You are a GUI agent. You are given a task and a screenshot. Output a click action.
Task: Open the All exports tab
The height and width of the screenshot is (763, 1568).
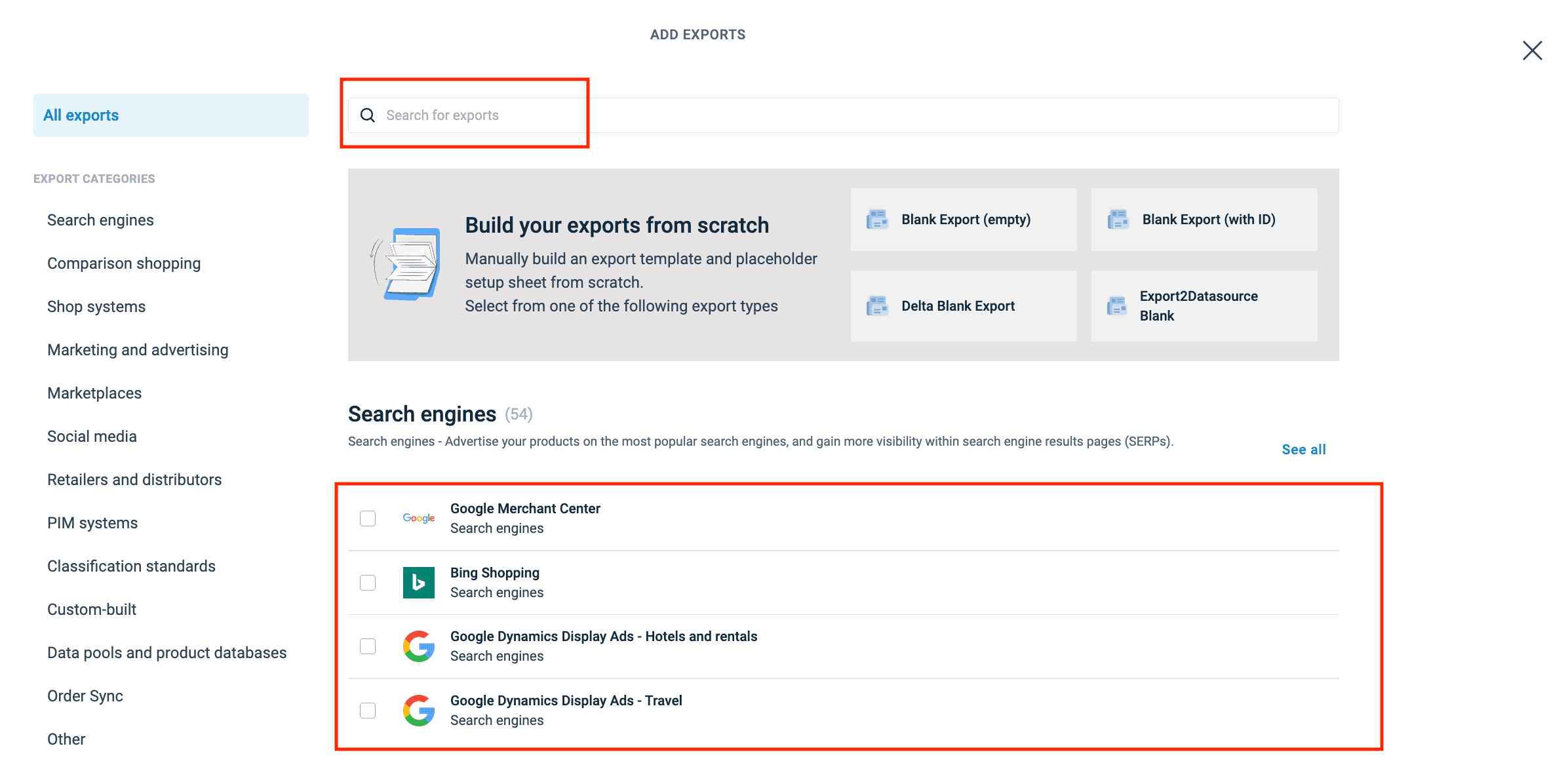tap(170, 115)
